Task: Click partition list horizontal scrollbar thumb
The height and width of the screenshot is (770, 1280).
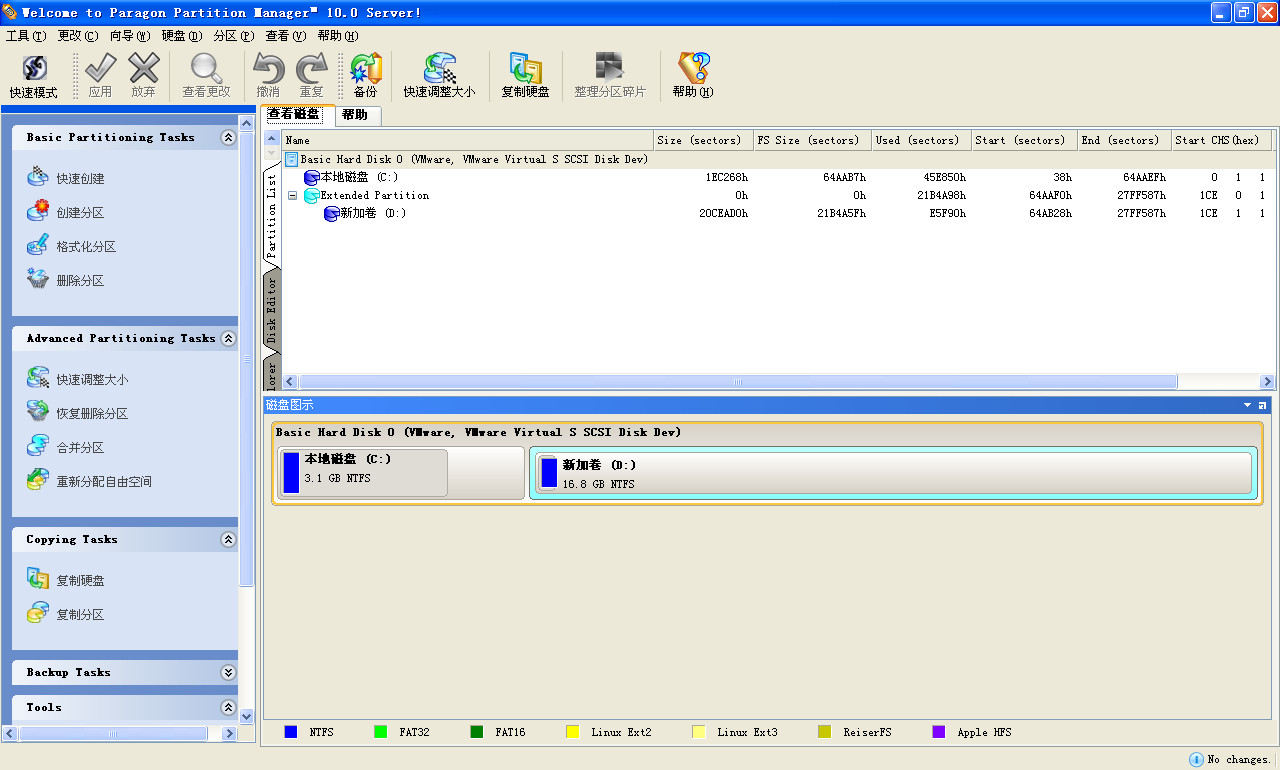Action: 738,382
